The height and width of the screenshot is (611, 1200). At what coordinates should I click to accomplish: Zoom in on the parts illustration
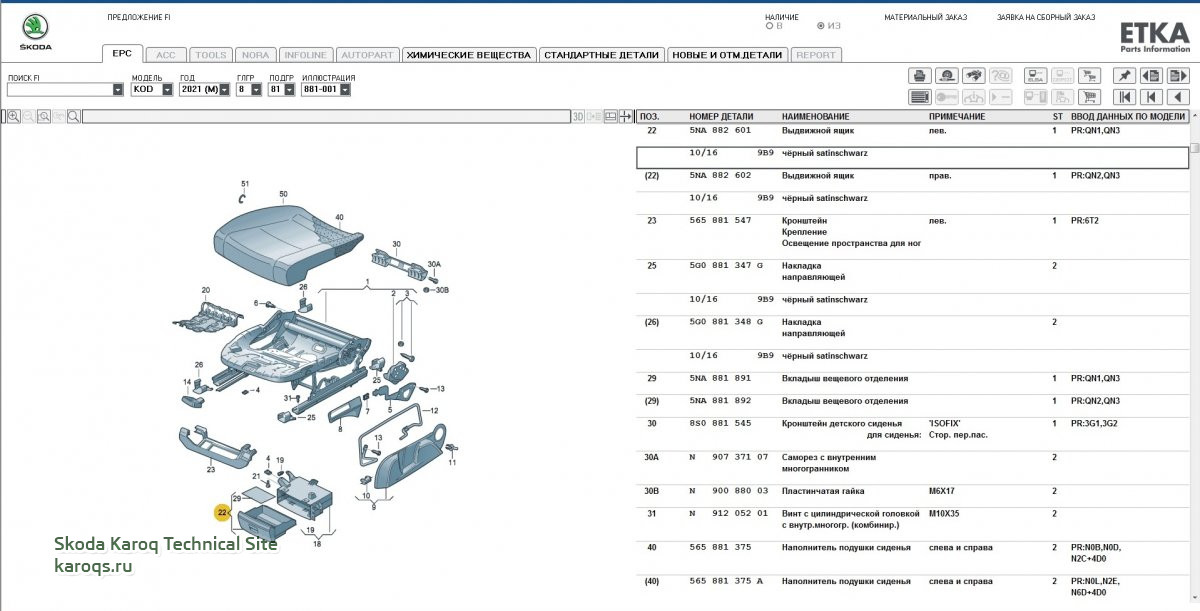14,117
